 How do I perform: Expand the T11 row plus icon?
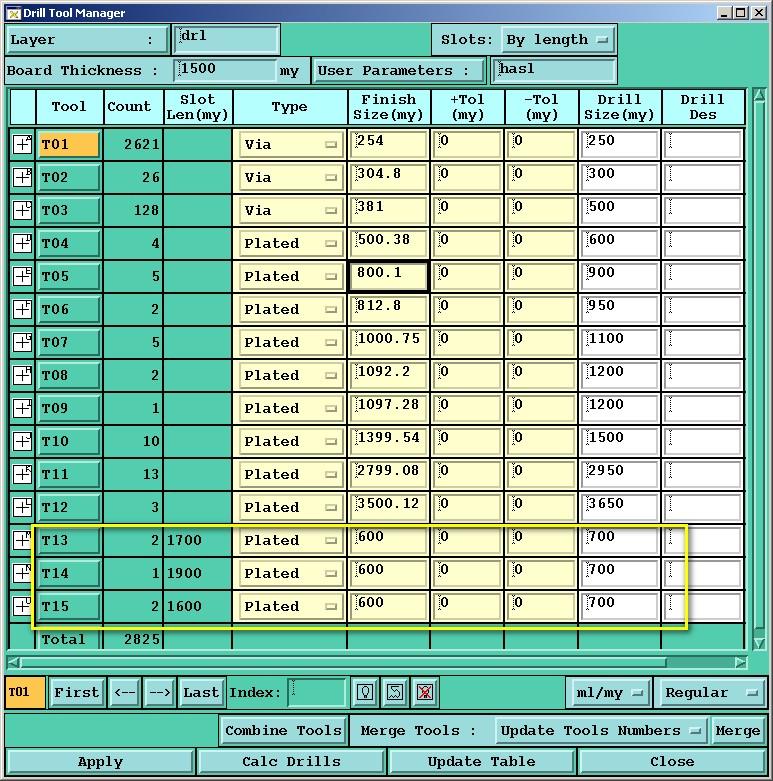click(x=22, y=474)
